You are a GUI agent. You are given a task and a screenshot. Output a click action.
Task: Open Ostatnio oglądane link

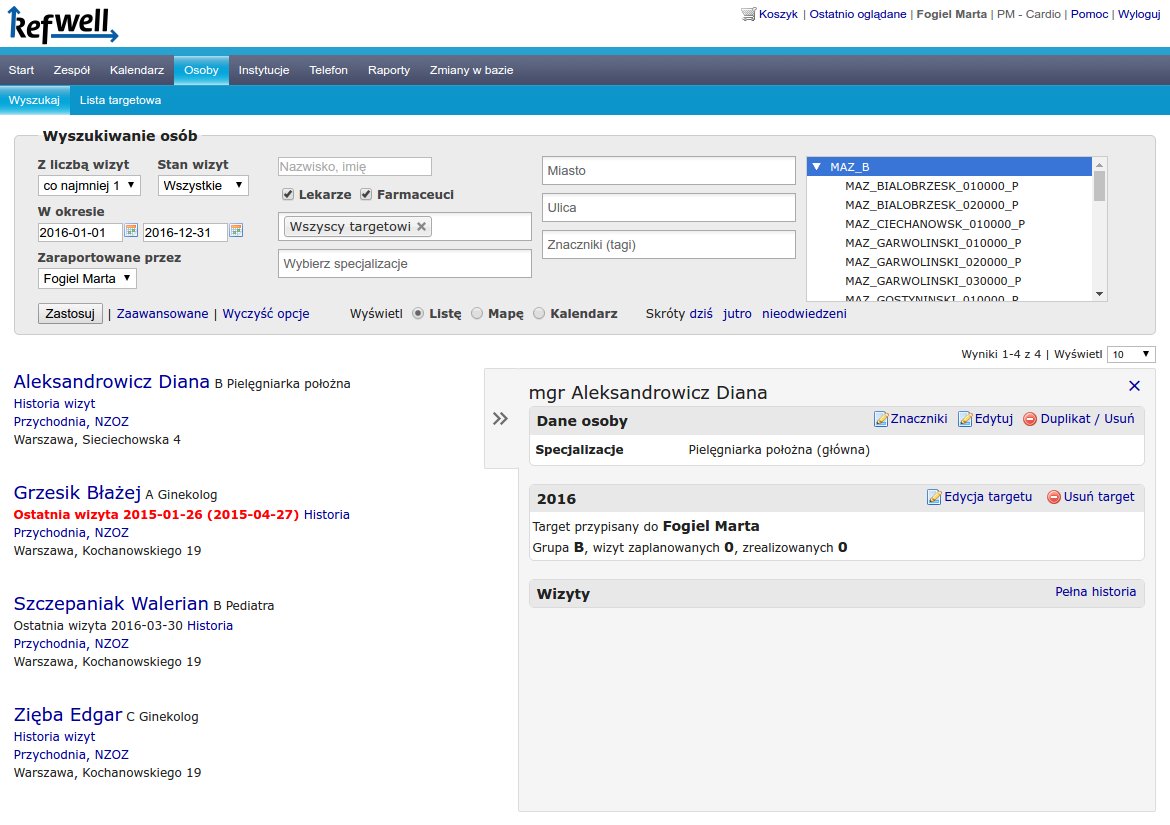point(858,14)
